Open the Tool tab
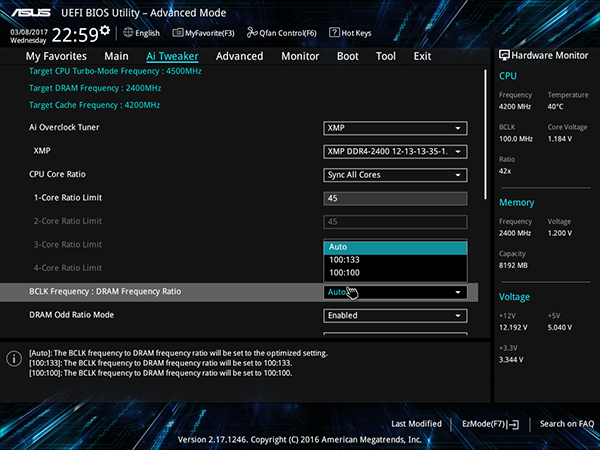600x450 pixels. [386, 56]
